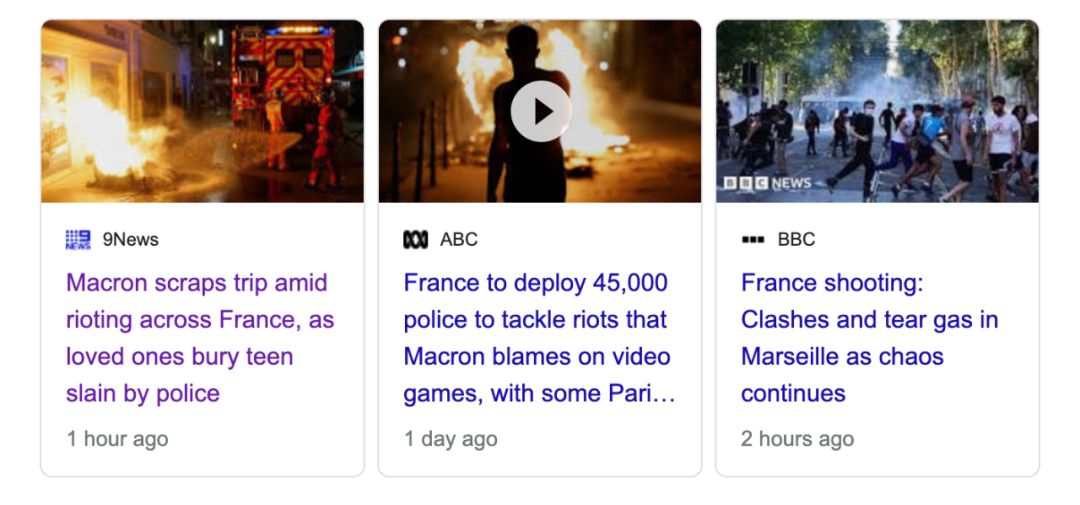Viewport: 1080px width, 505px height.
Task: Click the ABC logo icon
Action: 415,240
